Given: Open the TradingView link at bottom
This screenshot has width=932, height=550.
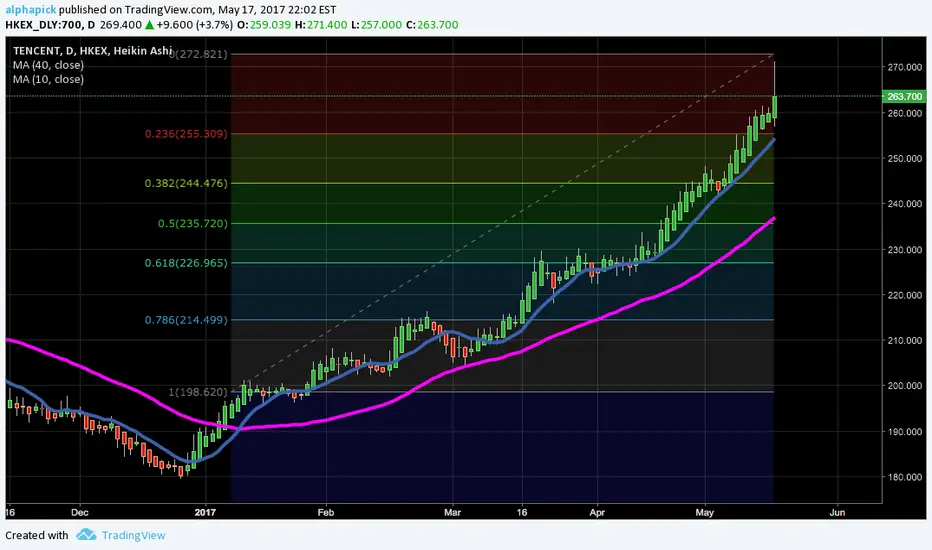Looking at the screenshot, I should pos(133,535).
